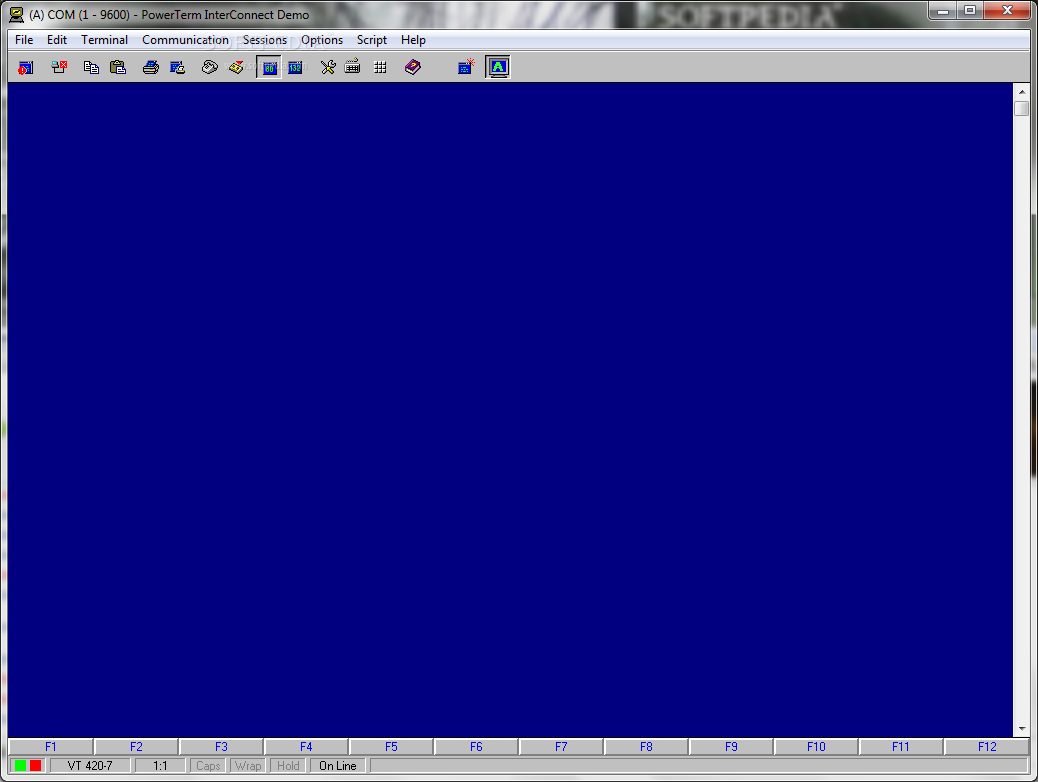
Task: Click the F9 soft function key
Action: 731,747
